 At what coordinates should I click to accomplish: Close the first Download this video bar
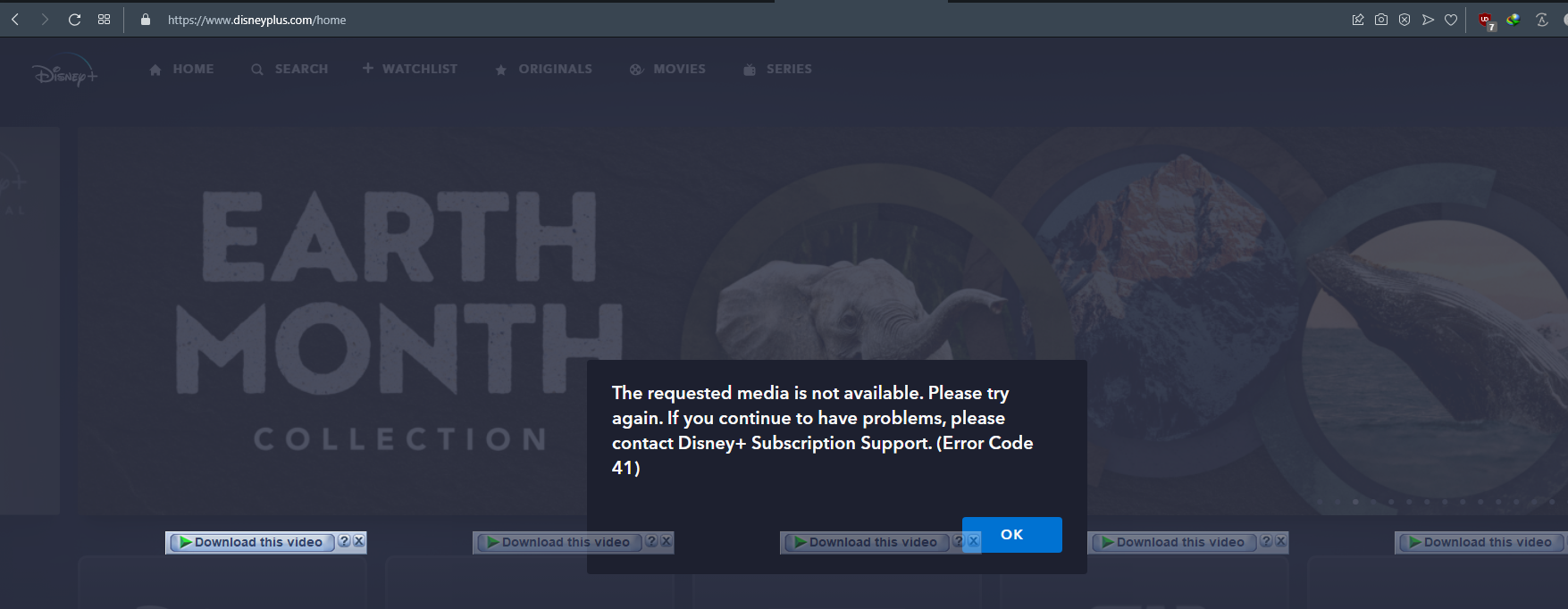coord(358,541)
